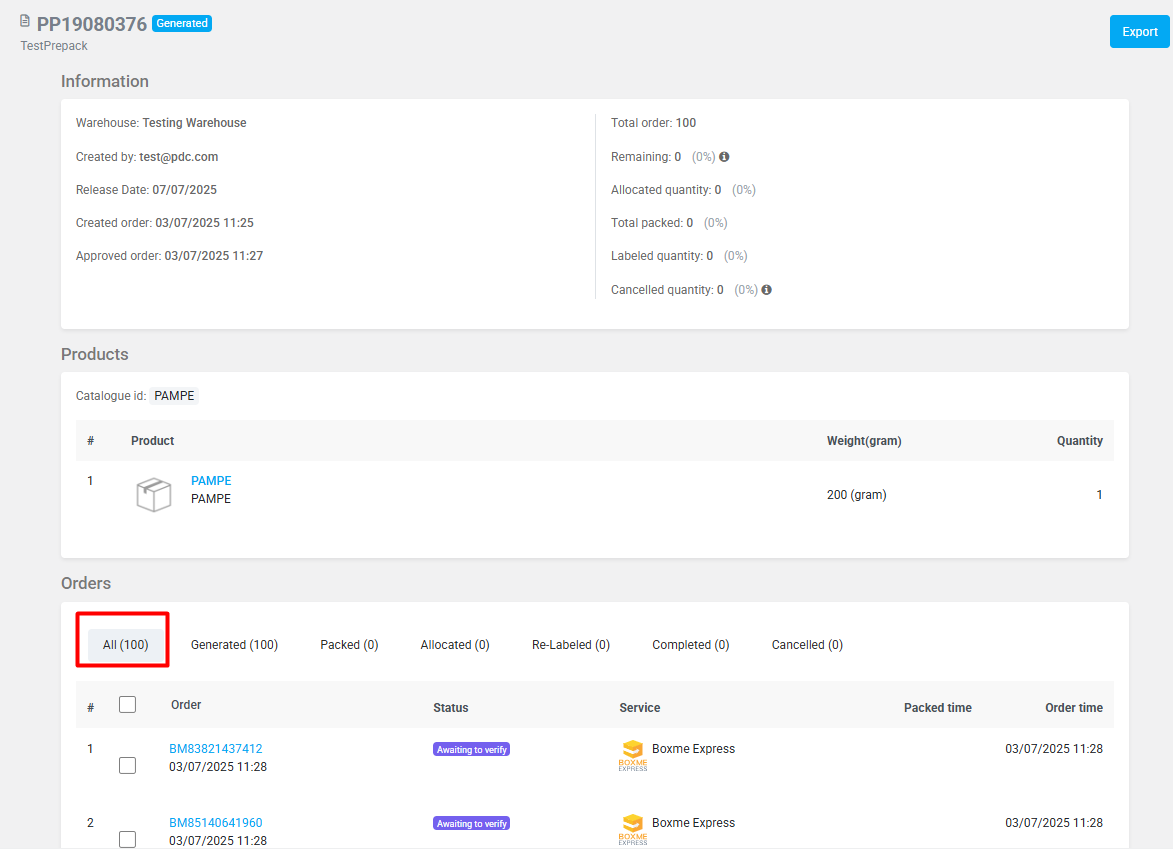1173x857 pixels.
Task: Click the document icon beside PP19080376
Action: (x=25, y=21)
